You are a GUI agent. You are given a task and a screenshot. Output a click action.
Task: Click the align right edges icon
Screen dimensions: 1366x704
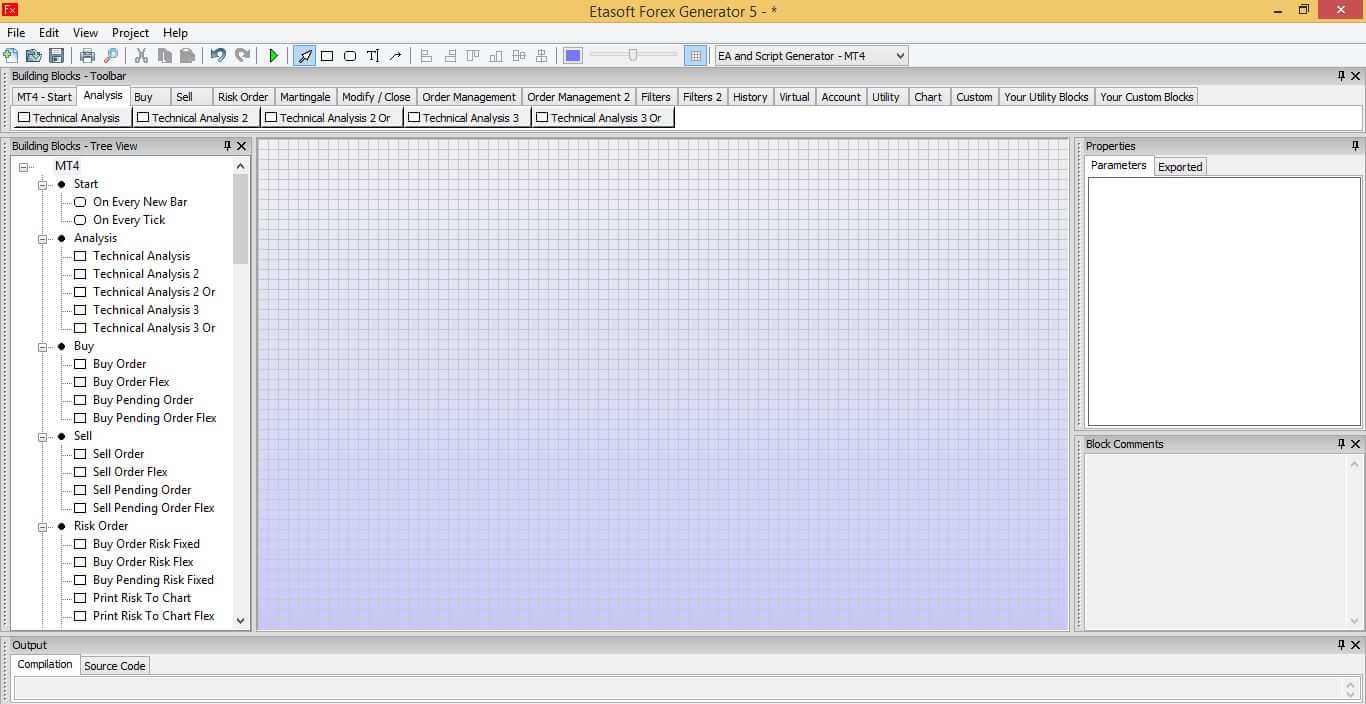pyautogui.click(x=450, y=56)
